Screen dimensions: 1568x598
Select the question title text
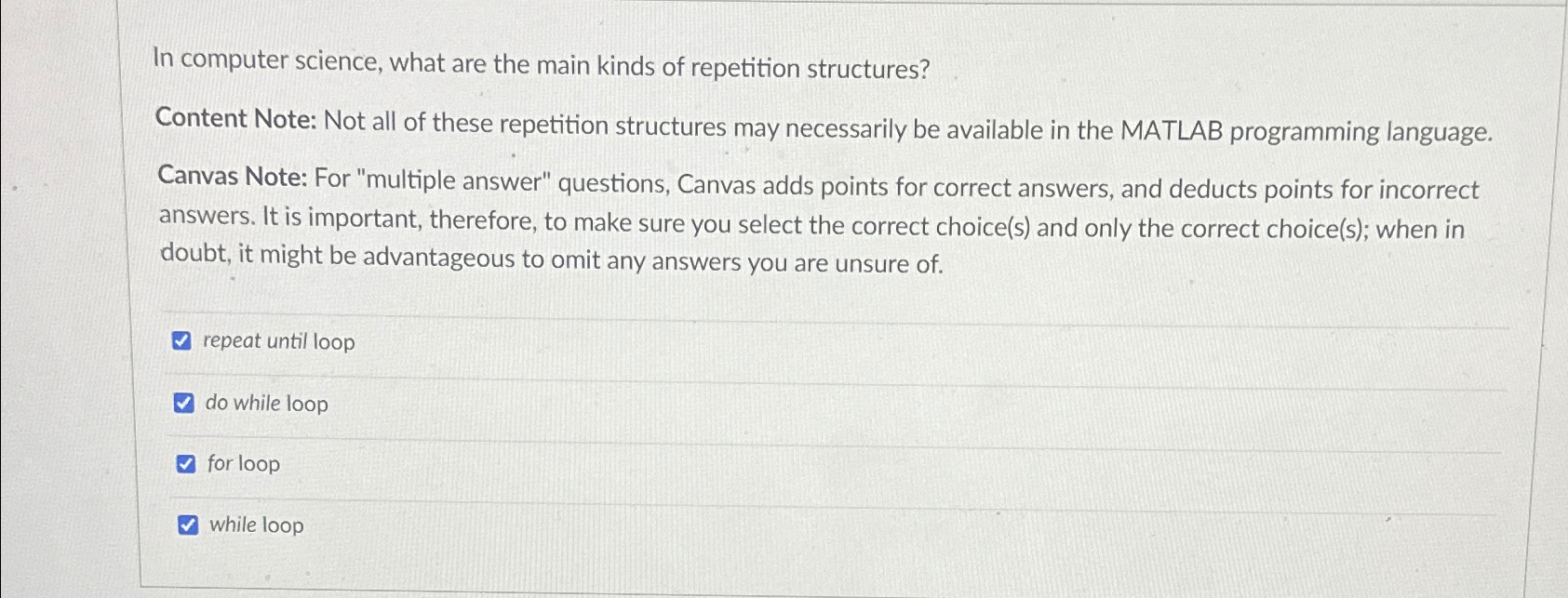tap(540, 65)
